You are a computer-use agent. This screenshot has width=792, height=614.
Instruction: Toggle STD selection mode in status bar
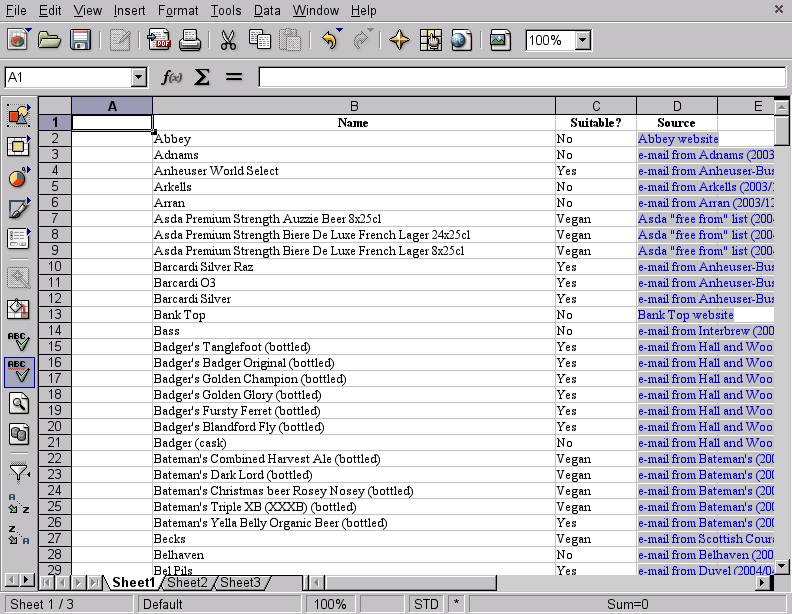(x=426, y=604)
